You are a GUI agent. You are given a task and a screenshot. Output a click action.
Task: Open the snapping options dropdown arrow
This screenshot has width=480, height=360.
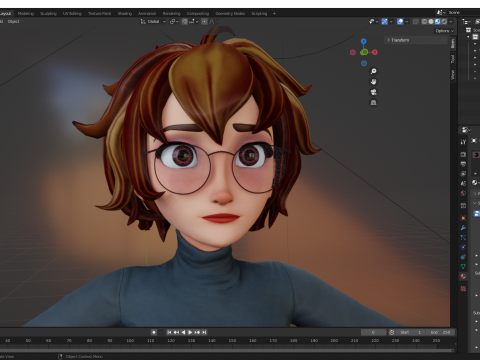(194, 21)
